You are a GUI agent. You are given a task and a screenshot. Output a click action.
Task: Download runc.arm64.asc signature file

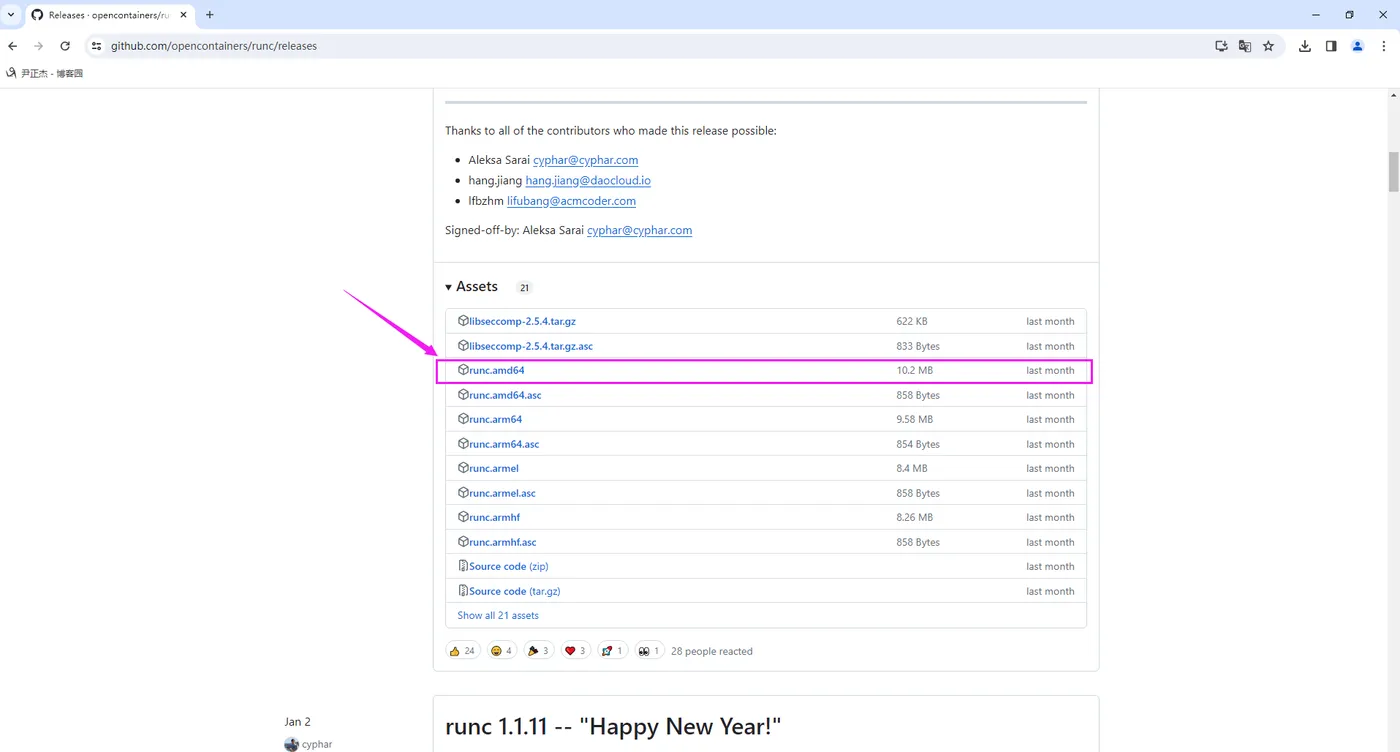pos(504,444)
